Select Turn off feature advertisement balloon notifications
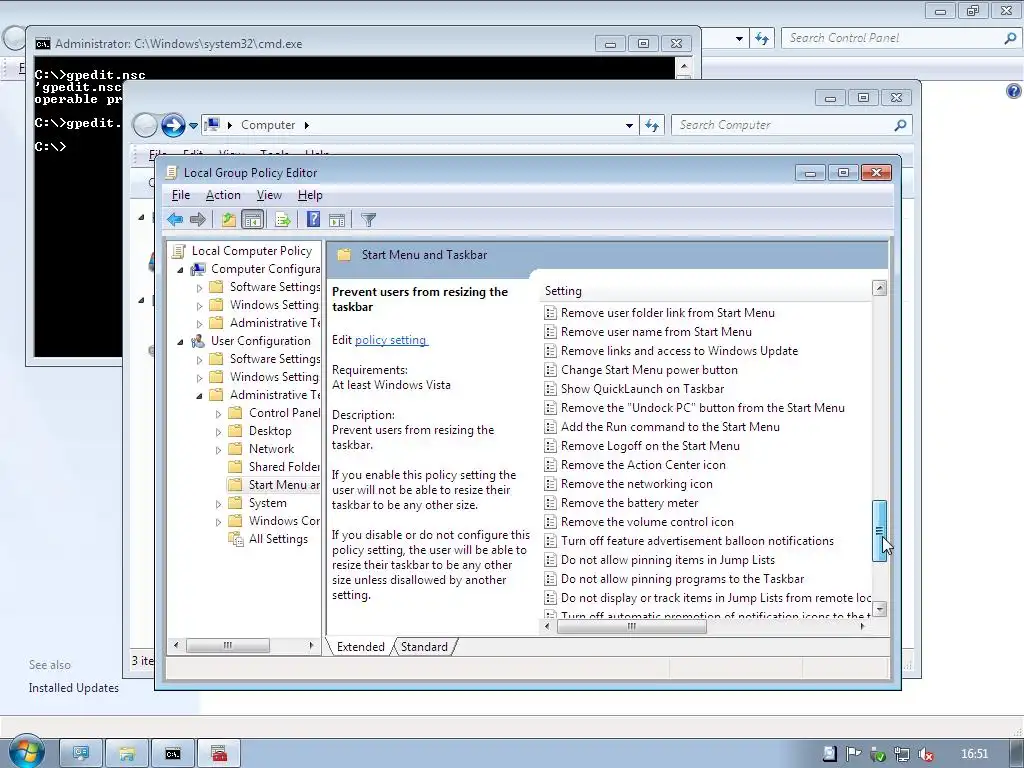The image size is (1024, 768). click(697, 541)
